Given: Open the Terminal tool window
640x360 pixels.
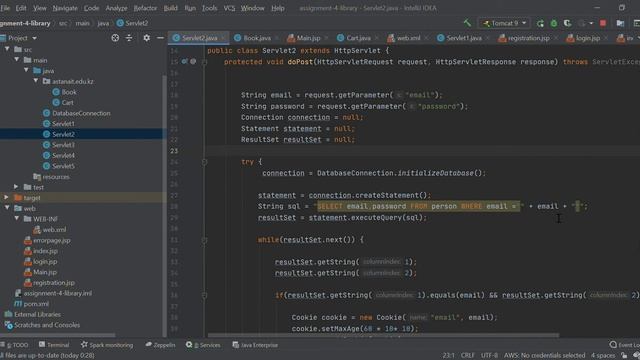Looking at the screenshot, I should click(x=54, y=345).
